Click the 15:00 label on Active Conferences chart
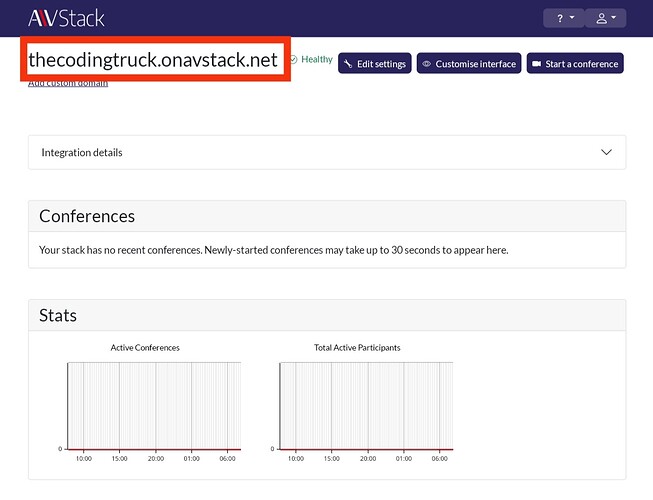Viewport: 653px width, 500px height. (119, 459)
